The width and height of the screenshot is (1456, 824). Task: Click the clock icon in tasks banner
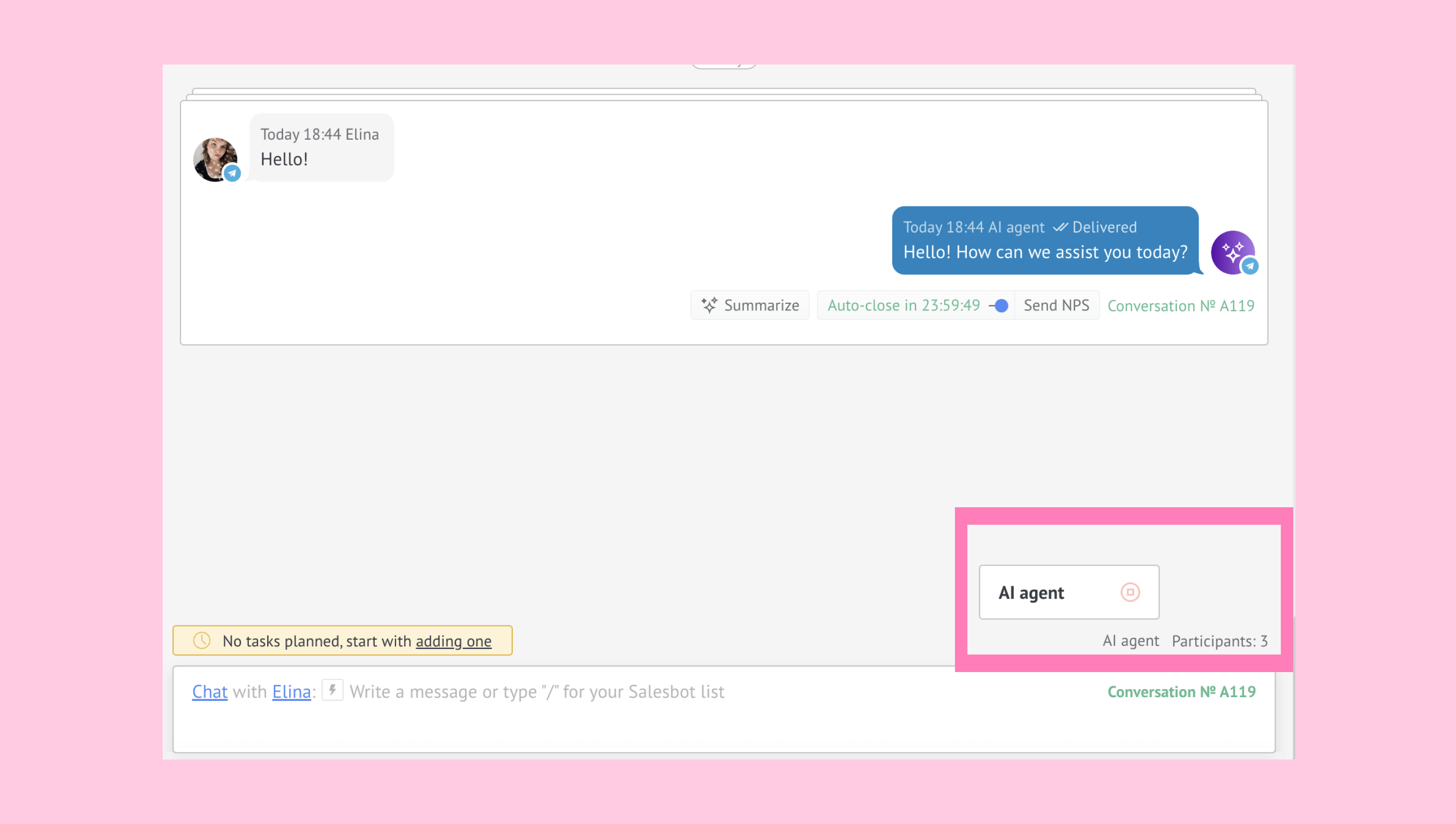click(202, 640)
